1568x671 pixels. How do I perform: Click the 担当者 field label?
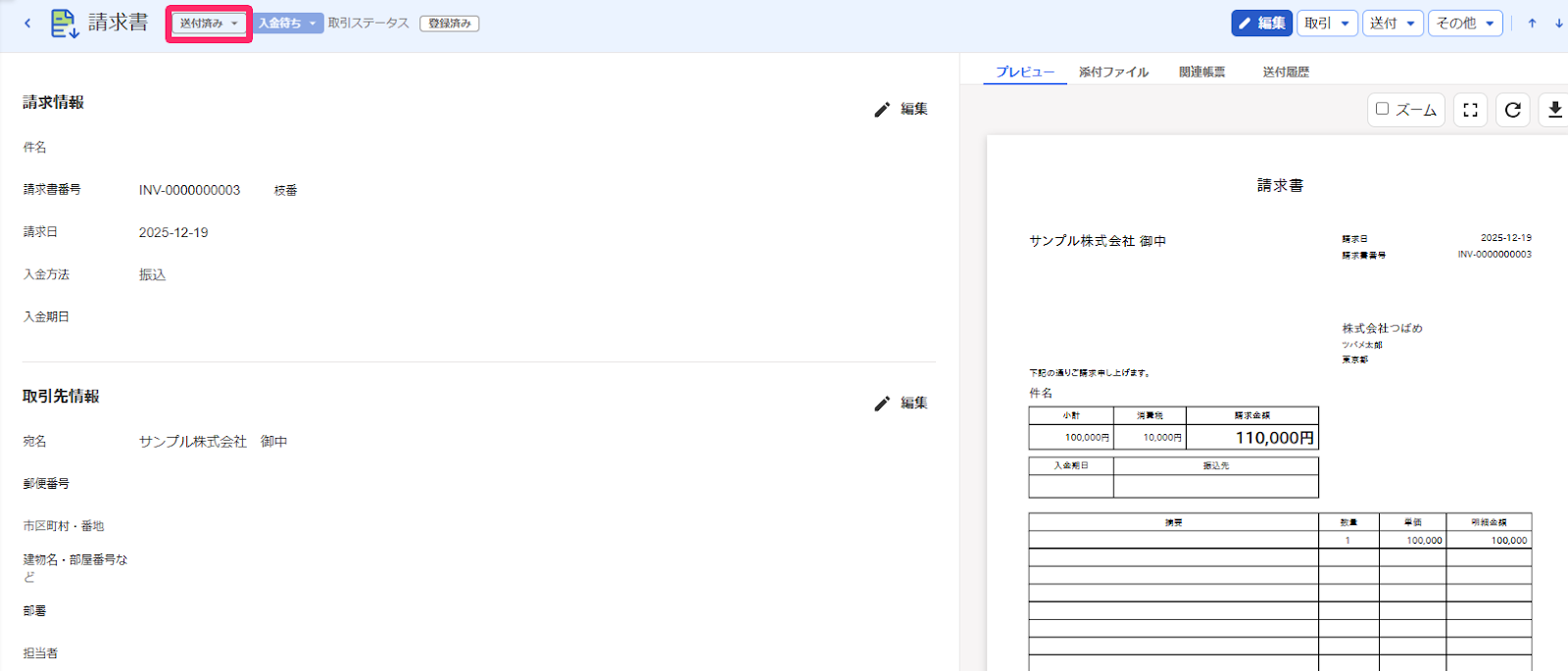pyautogui.click(x=40, y=653)
